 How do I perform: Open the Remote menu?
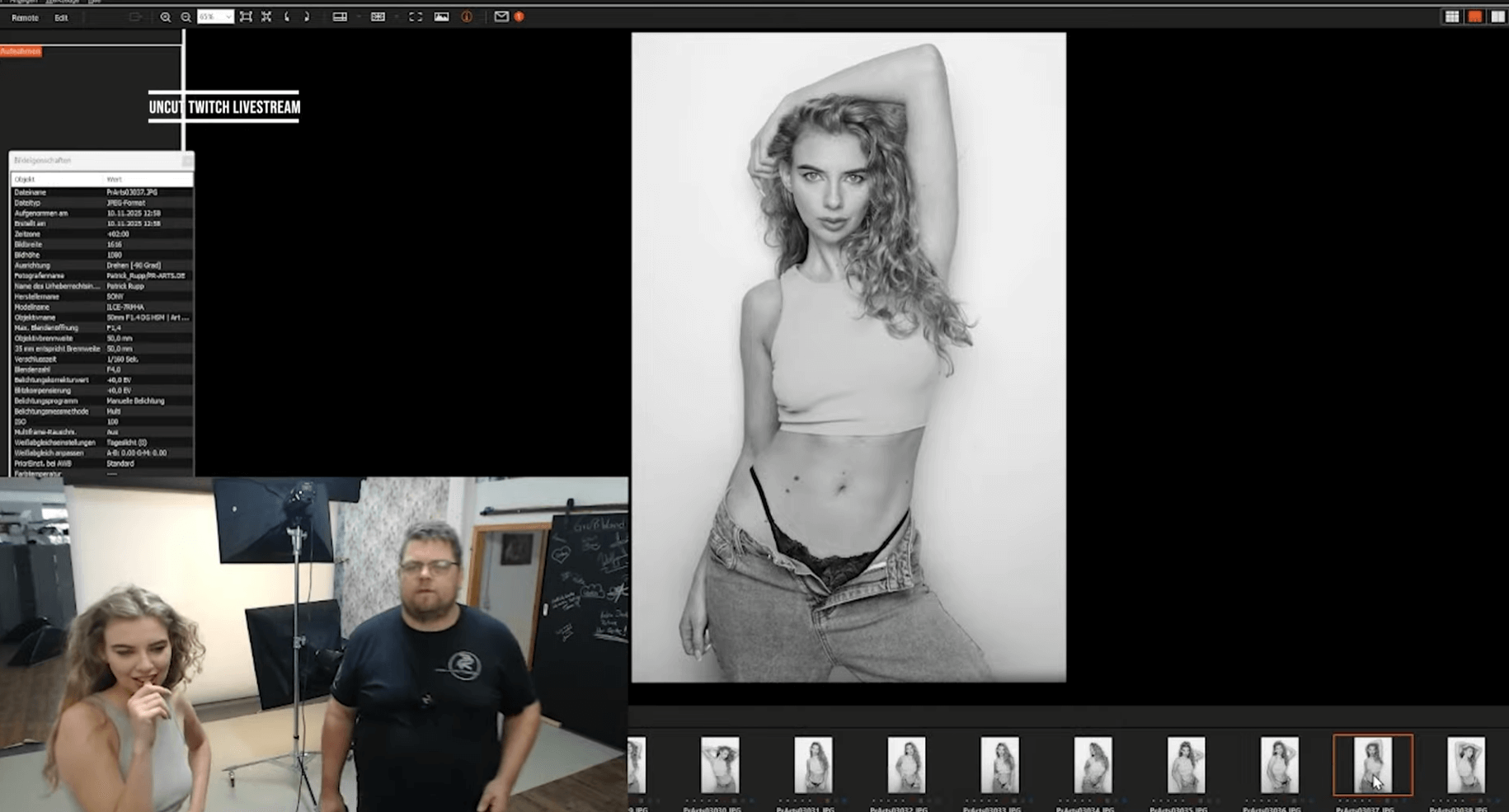(x=25, y=17)
